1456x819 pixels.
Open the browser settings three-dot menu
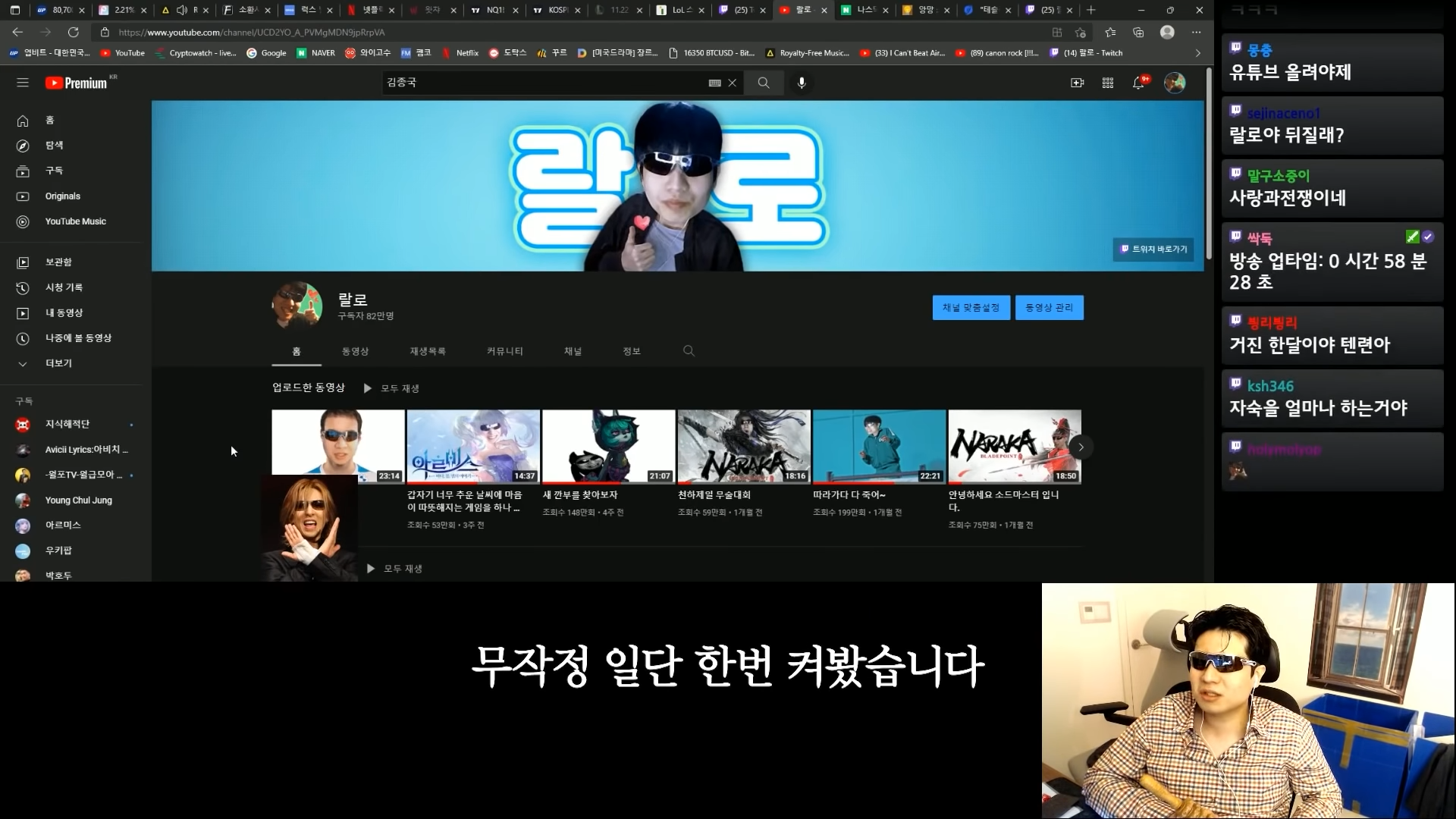(x=1197, y=32)
